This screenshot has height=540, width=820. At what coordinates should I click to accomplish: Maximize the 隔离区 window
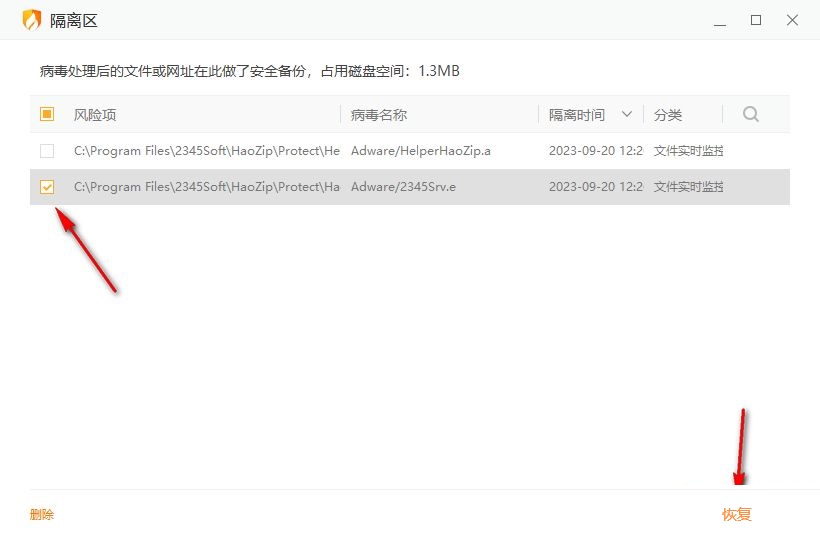[x=756, y=20]
